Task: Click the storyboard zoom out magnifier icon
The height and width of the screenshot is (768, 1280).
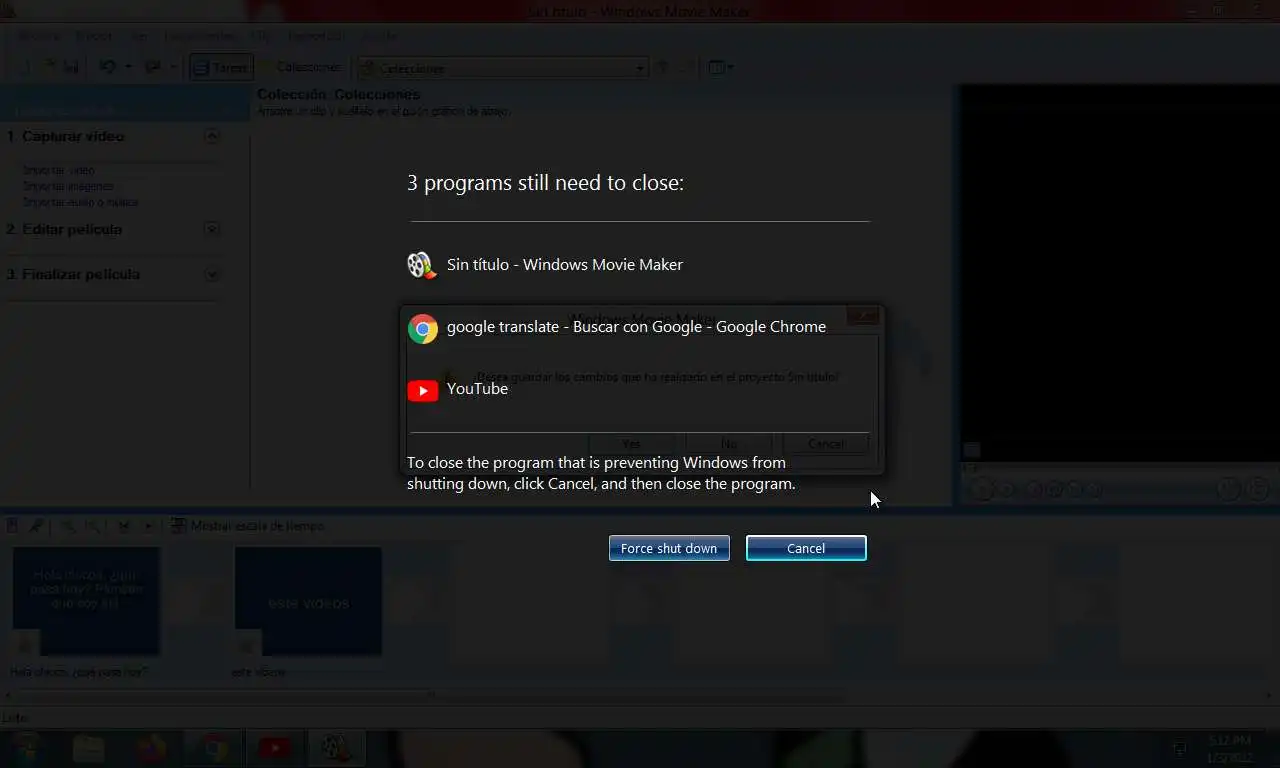Action: (91, 526)
